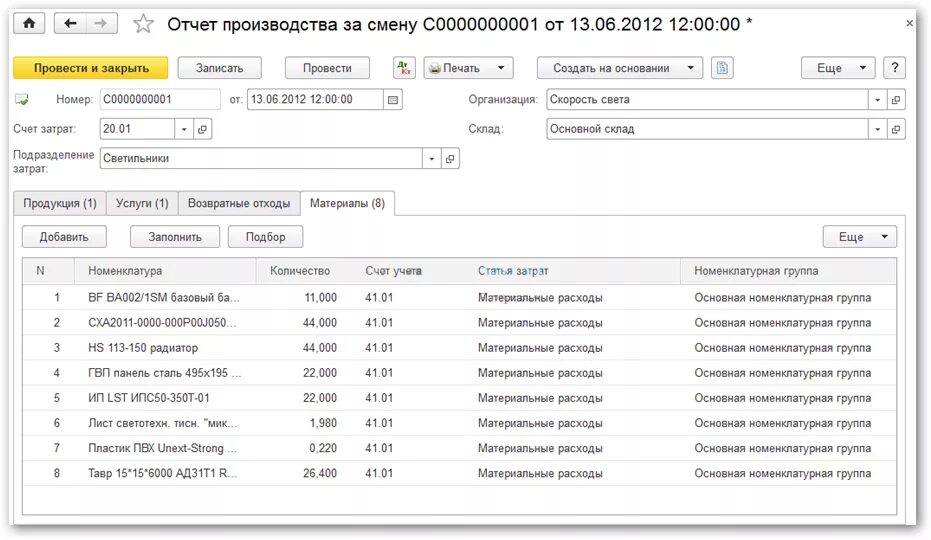The height and width of the screenshot is (540, 931).
Task: Click the document posted status icon
Action: pyautogui.click(x=21, y=99)
